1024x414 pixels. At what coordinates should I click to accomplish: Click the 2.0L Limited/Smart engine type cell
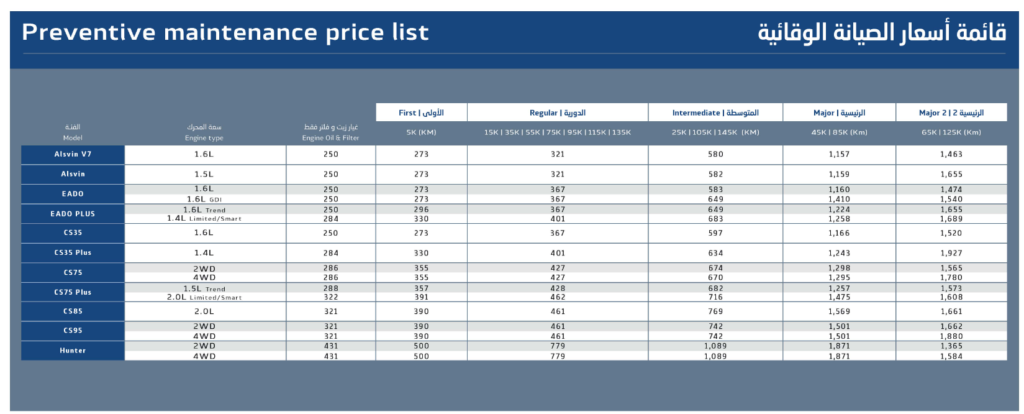pos(204,296)
